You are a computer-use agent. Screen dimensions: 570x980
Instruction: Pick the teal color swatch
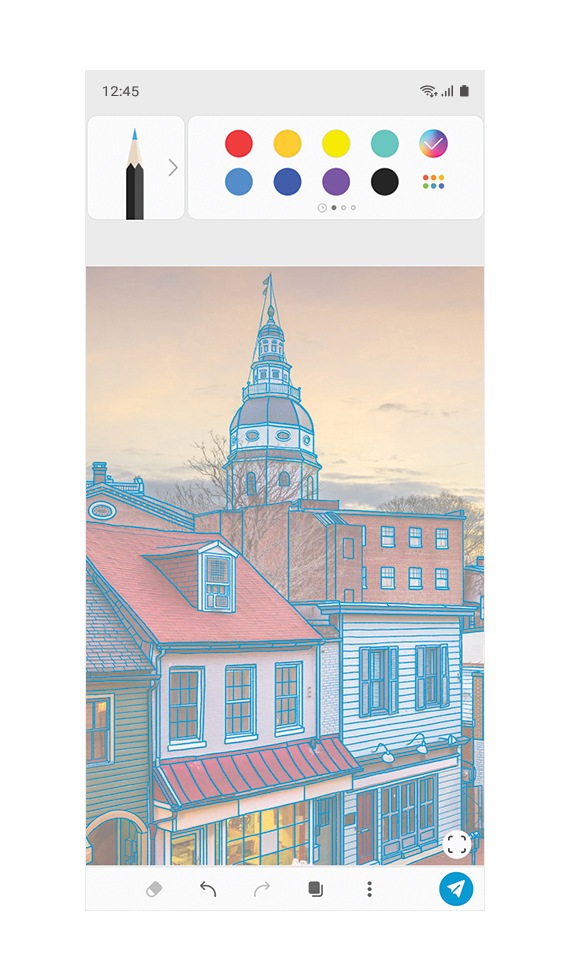pos(384,143)
